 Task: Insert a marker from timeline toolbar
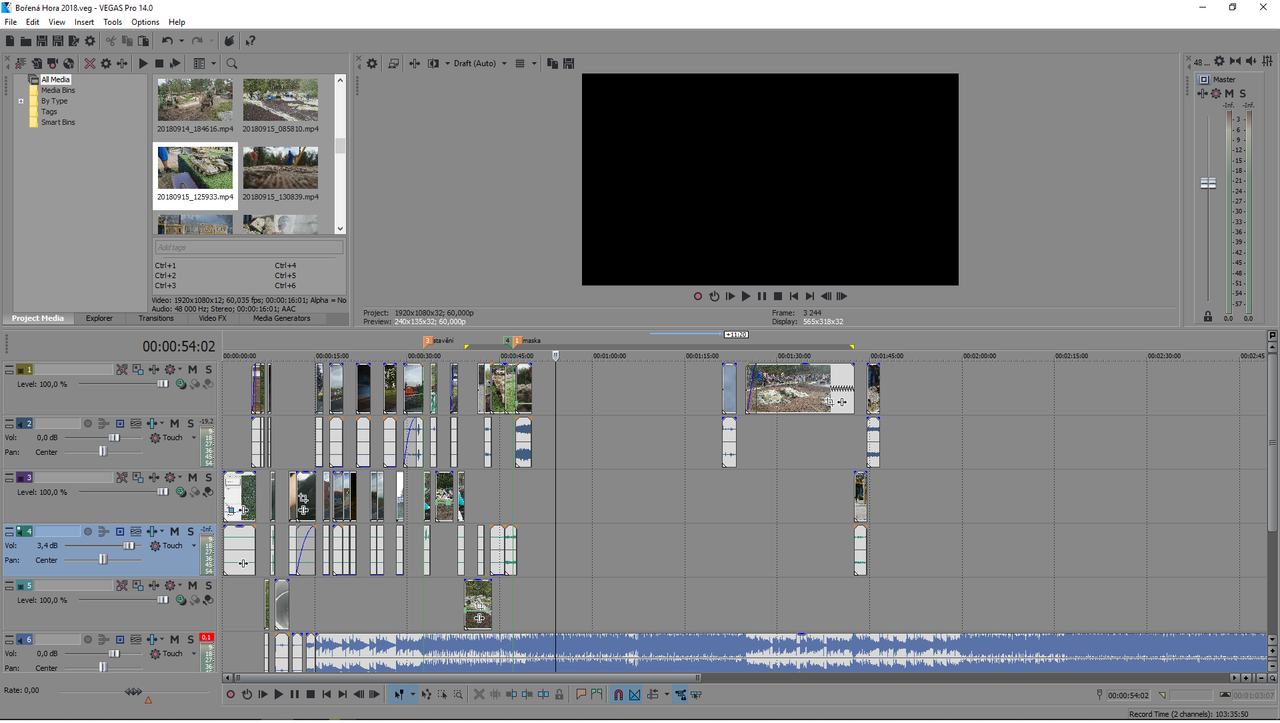581,694
